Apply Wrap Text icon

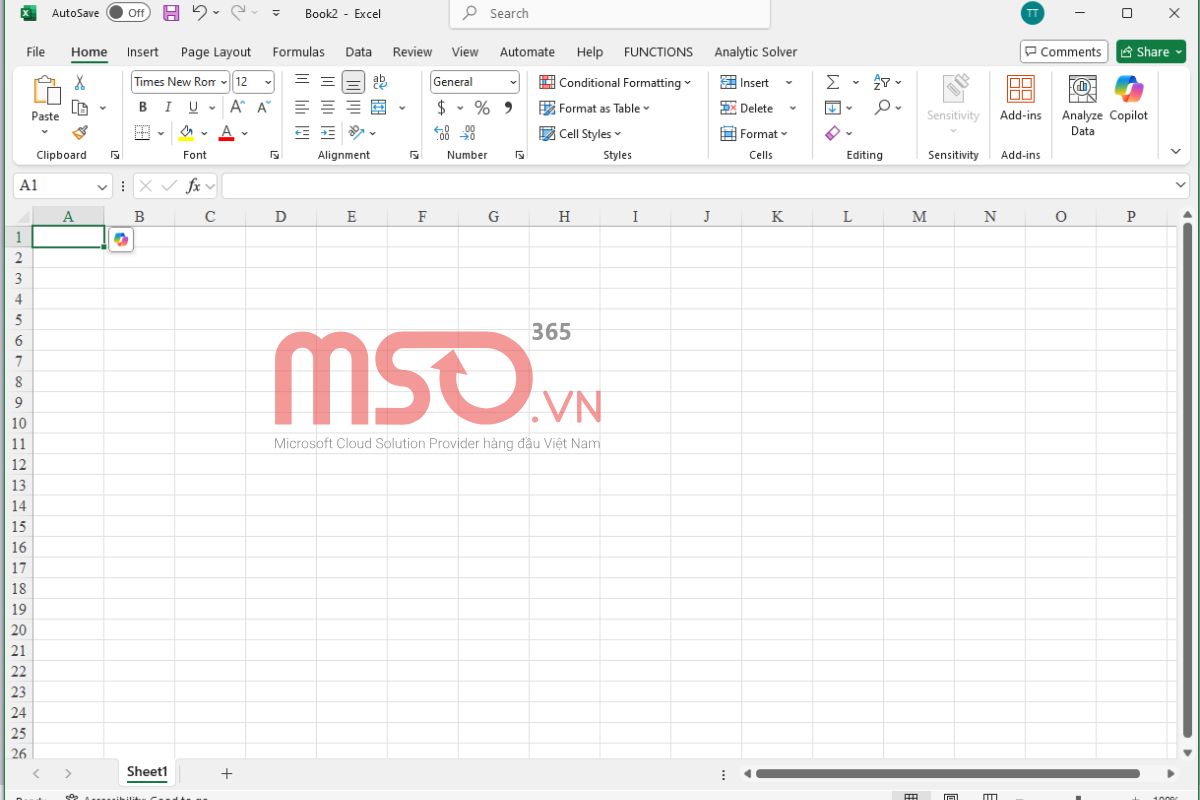coord(380,82)
